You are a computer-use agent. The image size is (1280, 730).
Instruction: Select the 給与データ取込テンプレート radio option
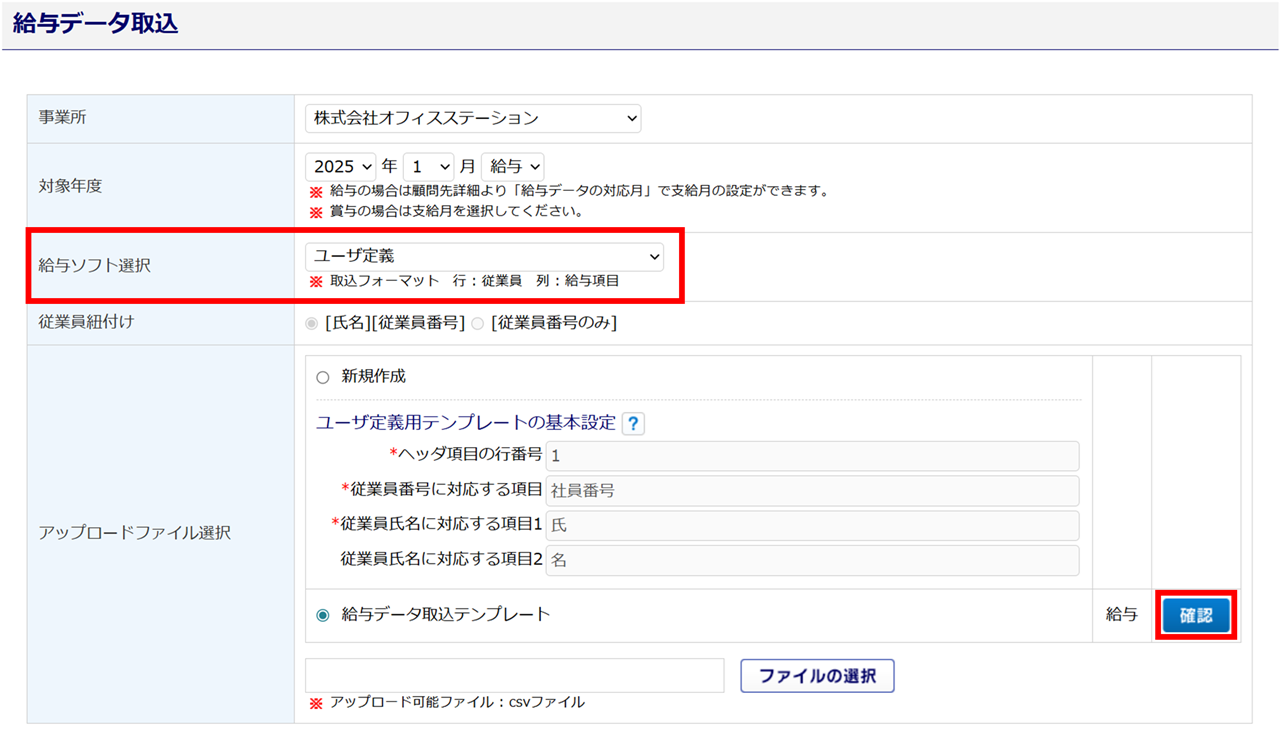click(322, 615)
